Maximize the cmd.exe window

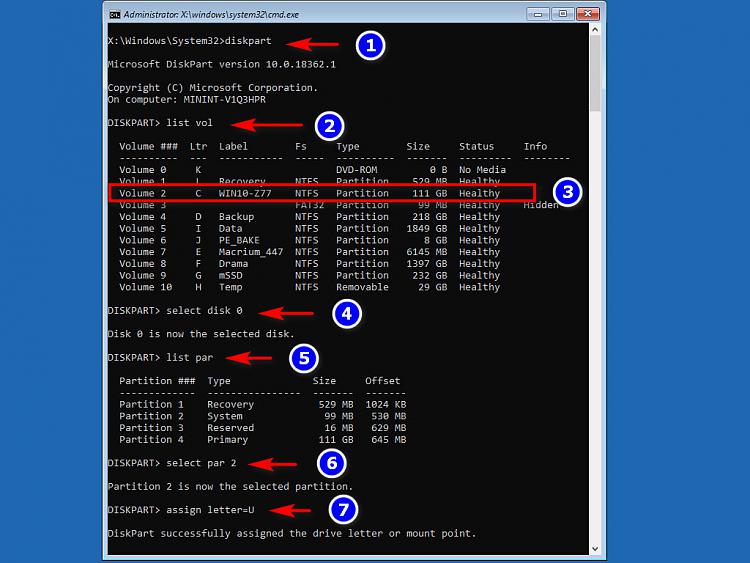click(562, 14)
